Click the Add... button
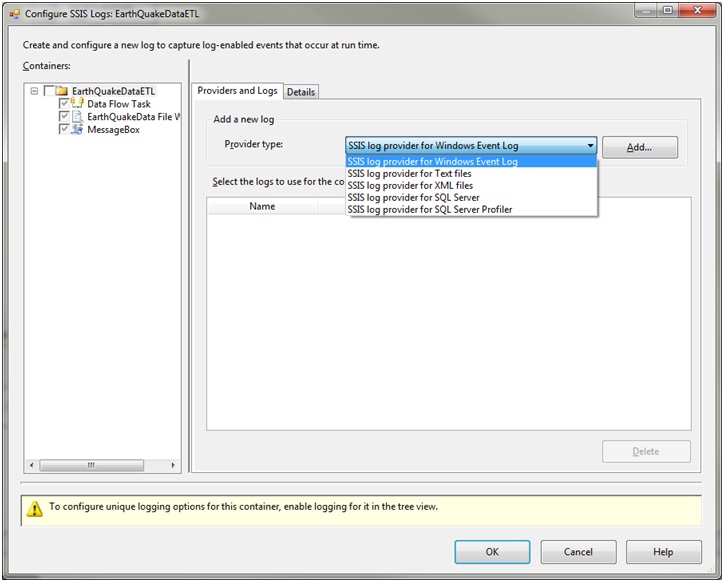The height and width of the screenshot is (582, 724). pyautogui.click(x=640, y=147)
